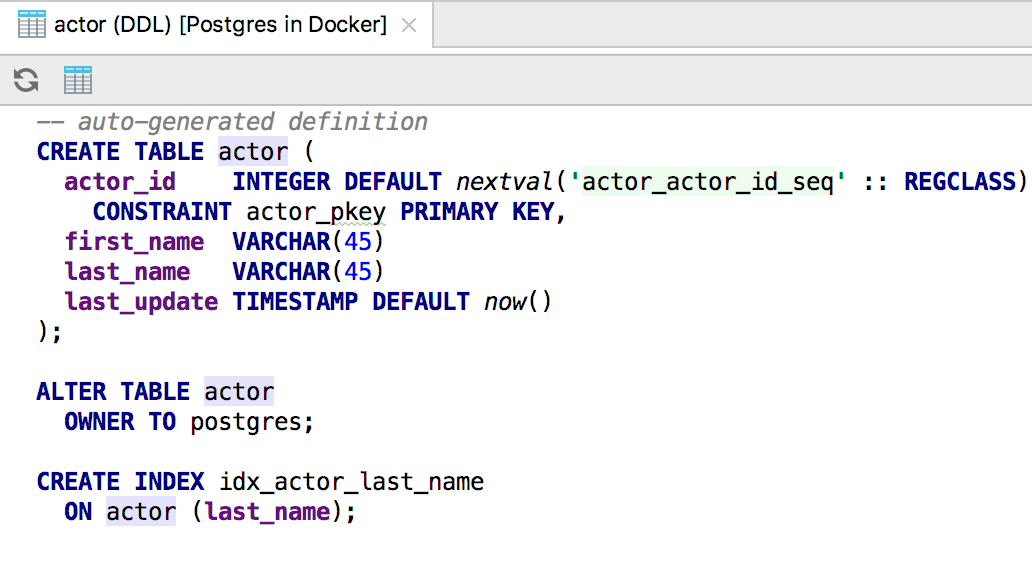Viewport: 1032px width, 564px height.
Task: Click the actor_pkey constraint name
Action: (x=316, y=212)
